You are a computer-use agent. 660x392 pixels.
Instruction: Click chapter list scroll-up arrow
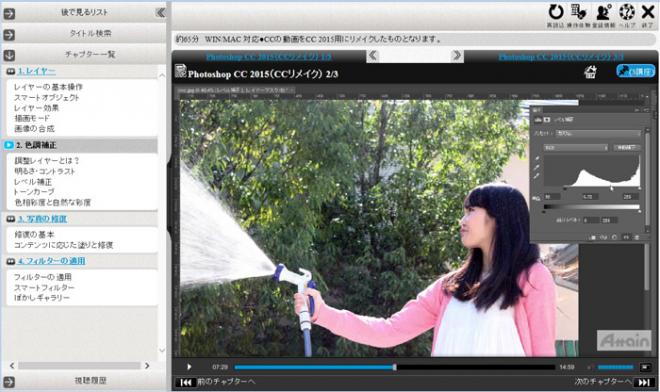click(x=162, y=75)
